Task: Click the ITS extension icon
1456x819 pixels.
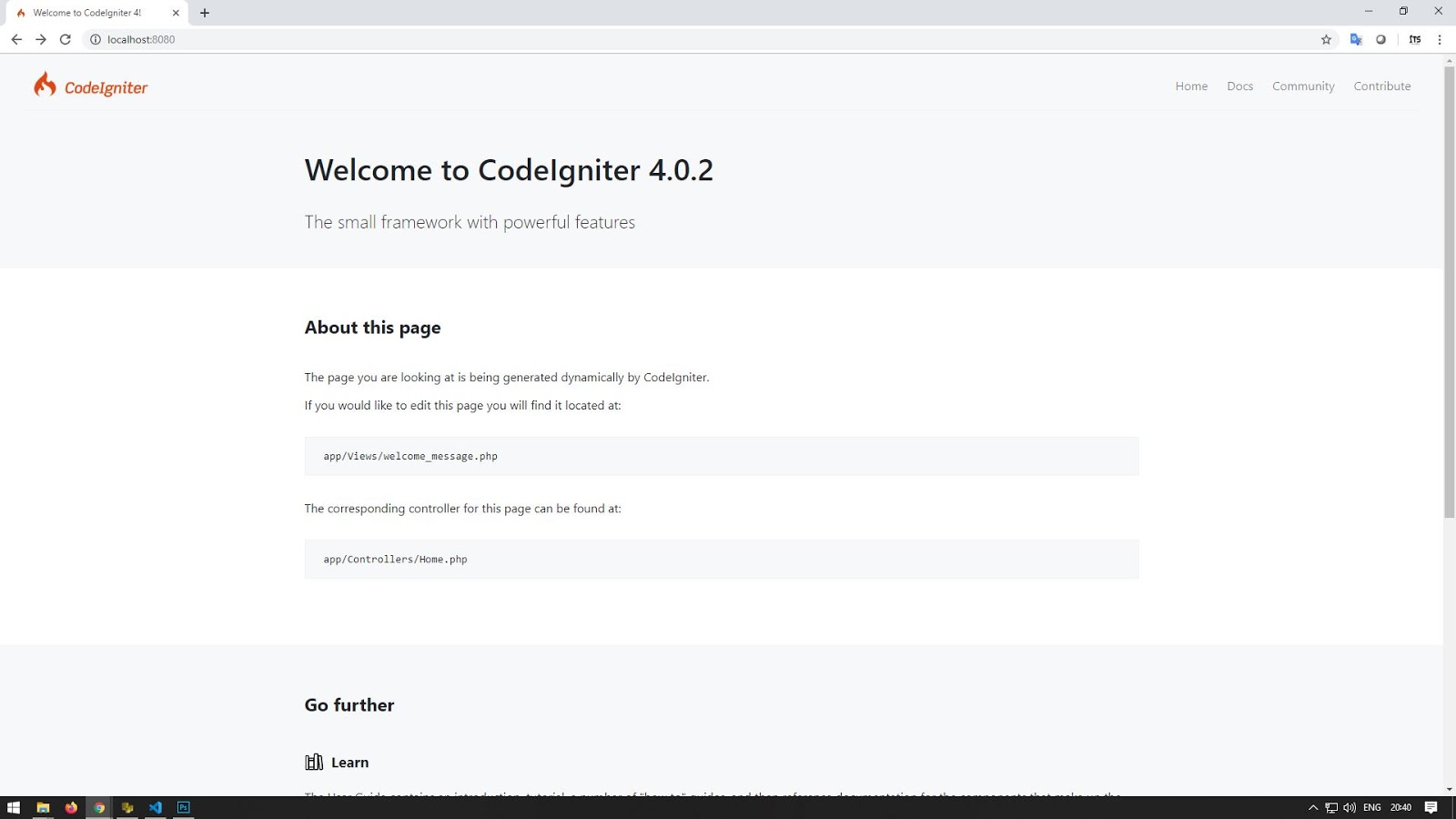Action: click(x=1414, y=39)
